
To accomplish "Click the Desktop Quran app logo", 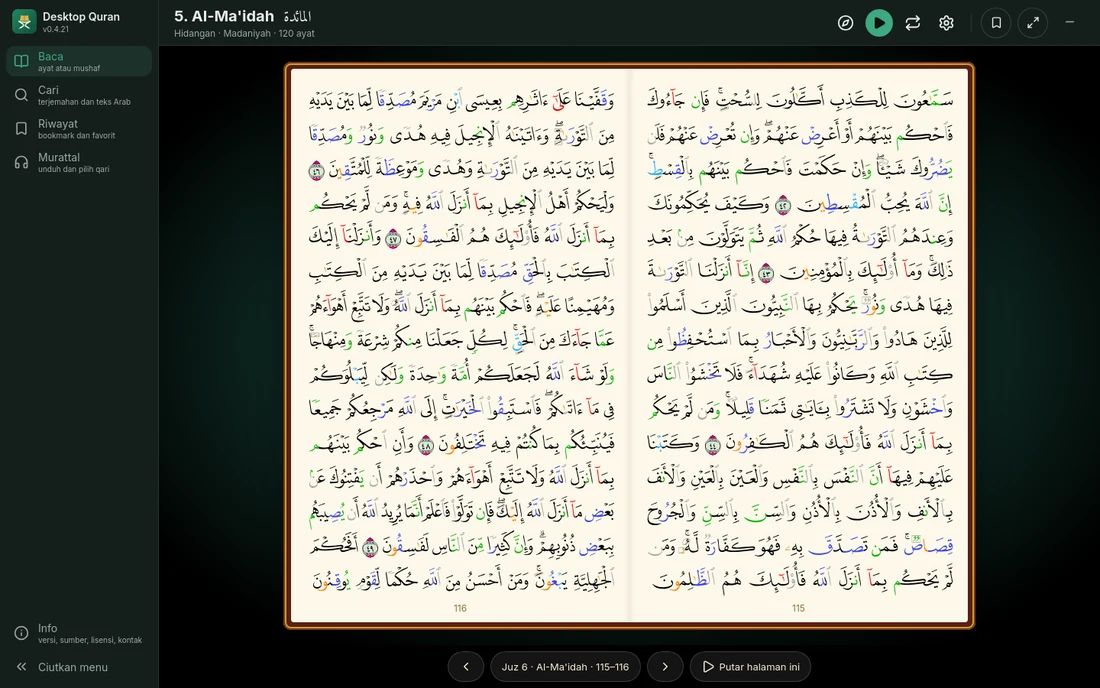I will point(25,22).
